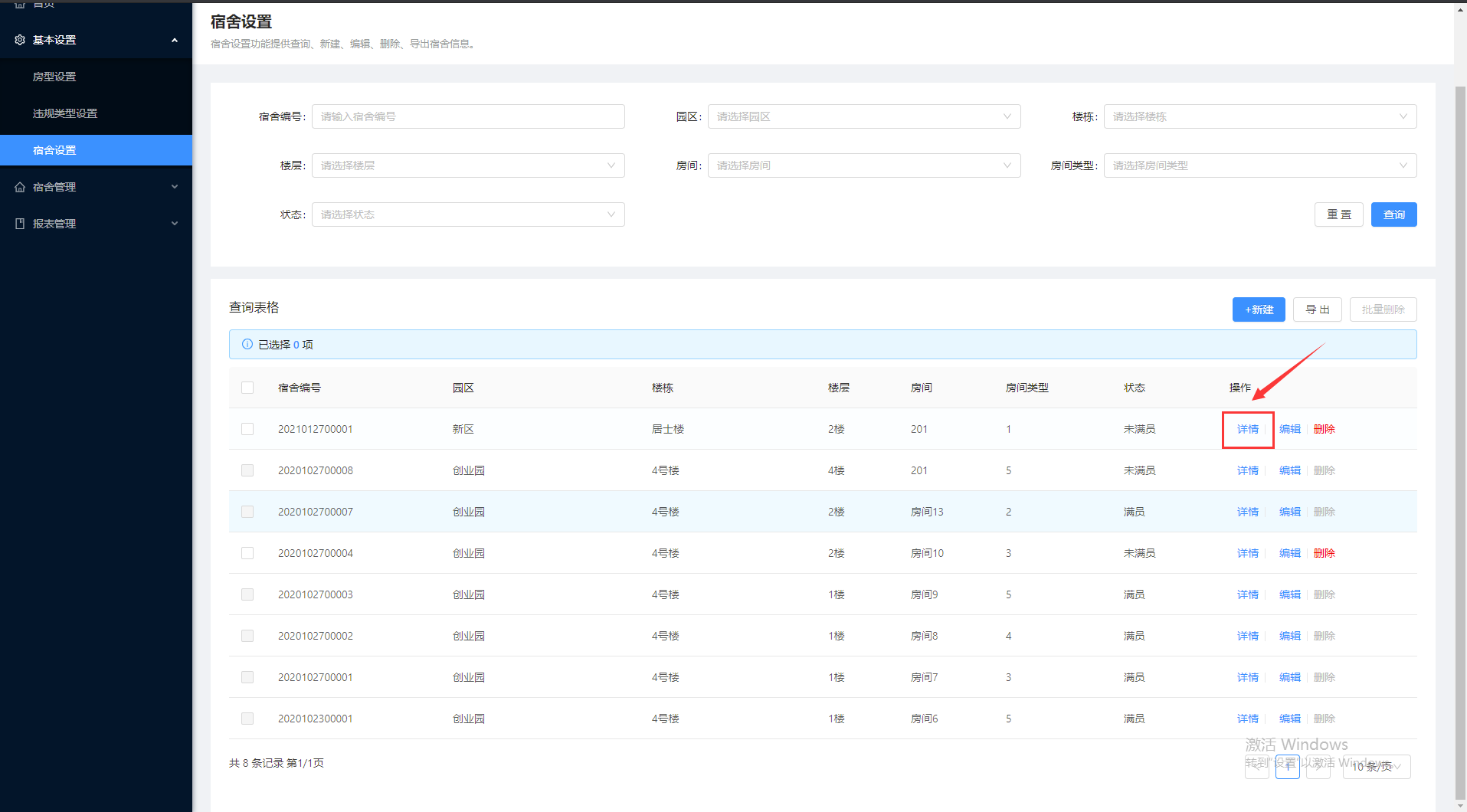The width and height of the screenshot is (1467, 812).
Task: Check the row 2020102700001 checkbox
Action: 247,677
